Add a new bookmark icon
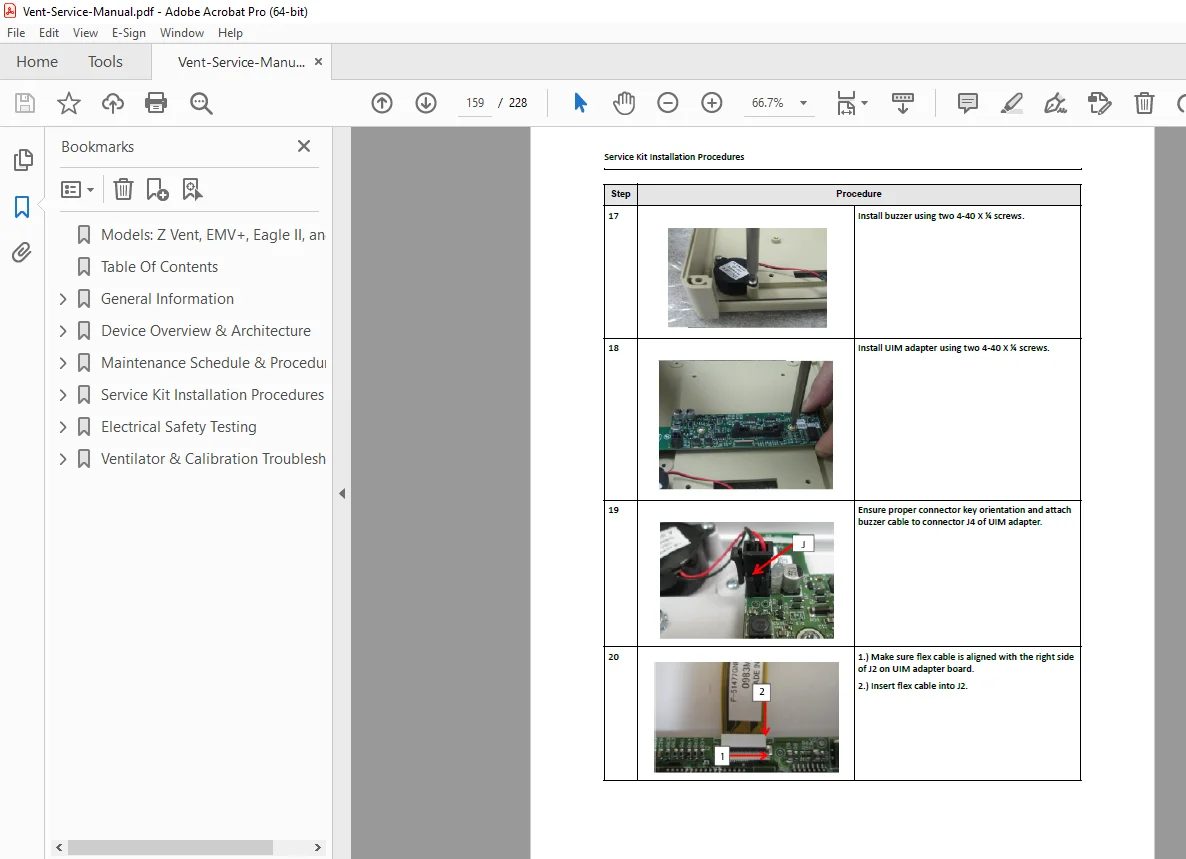The height and width of the screenshot is (859, 1186). [157, 189]
